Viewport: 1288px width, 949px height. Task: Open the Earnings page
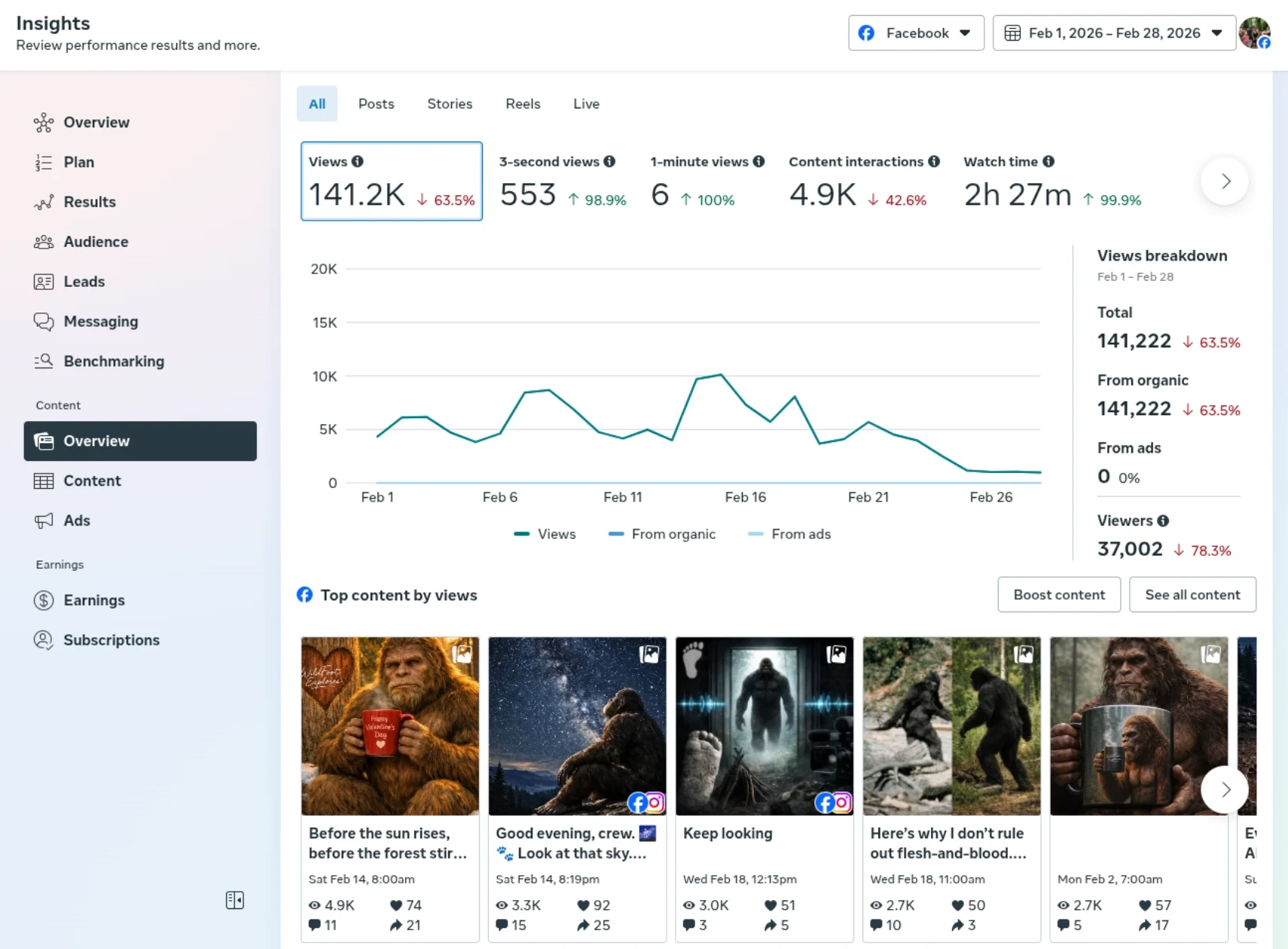click(x=94, y=600)
